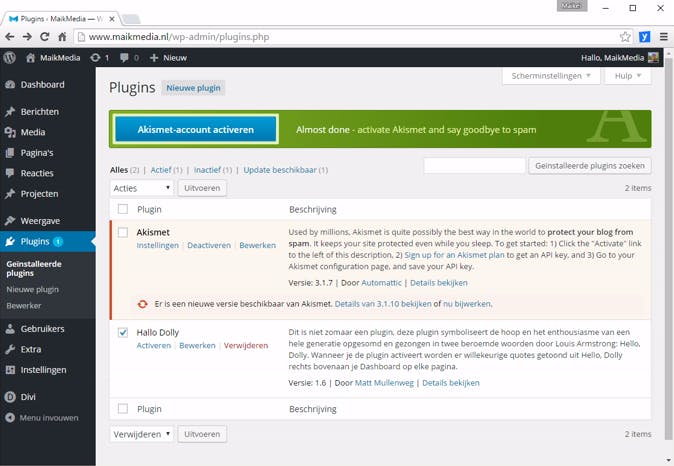Screen dimensions: 674x466
Task: Click the Media sidebar icon
Action: click(10, 132)
